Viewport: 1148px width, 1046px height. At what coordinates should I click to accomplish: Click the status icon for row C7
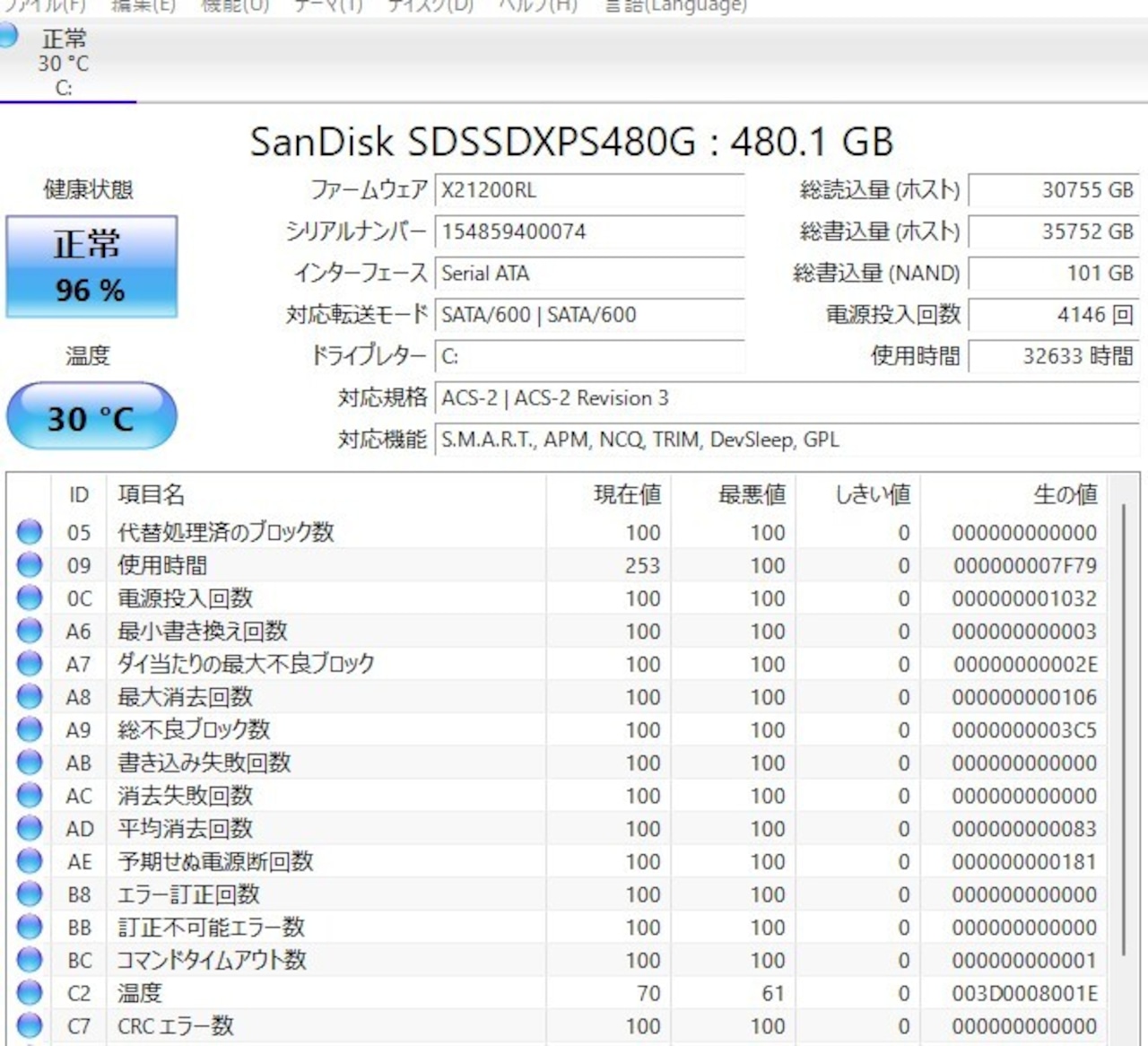(x=30, y=1025)
